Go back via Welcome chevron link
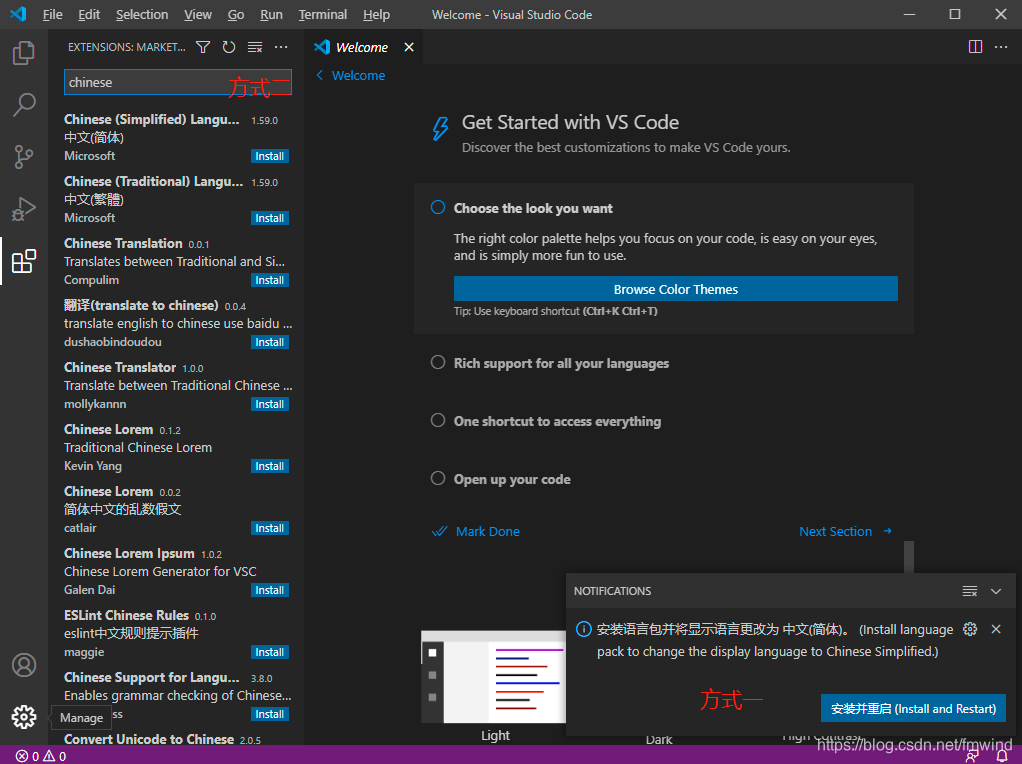Screen dimensions: 1022x764 [x=351, y=76]
